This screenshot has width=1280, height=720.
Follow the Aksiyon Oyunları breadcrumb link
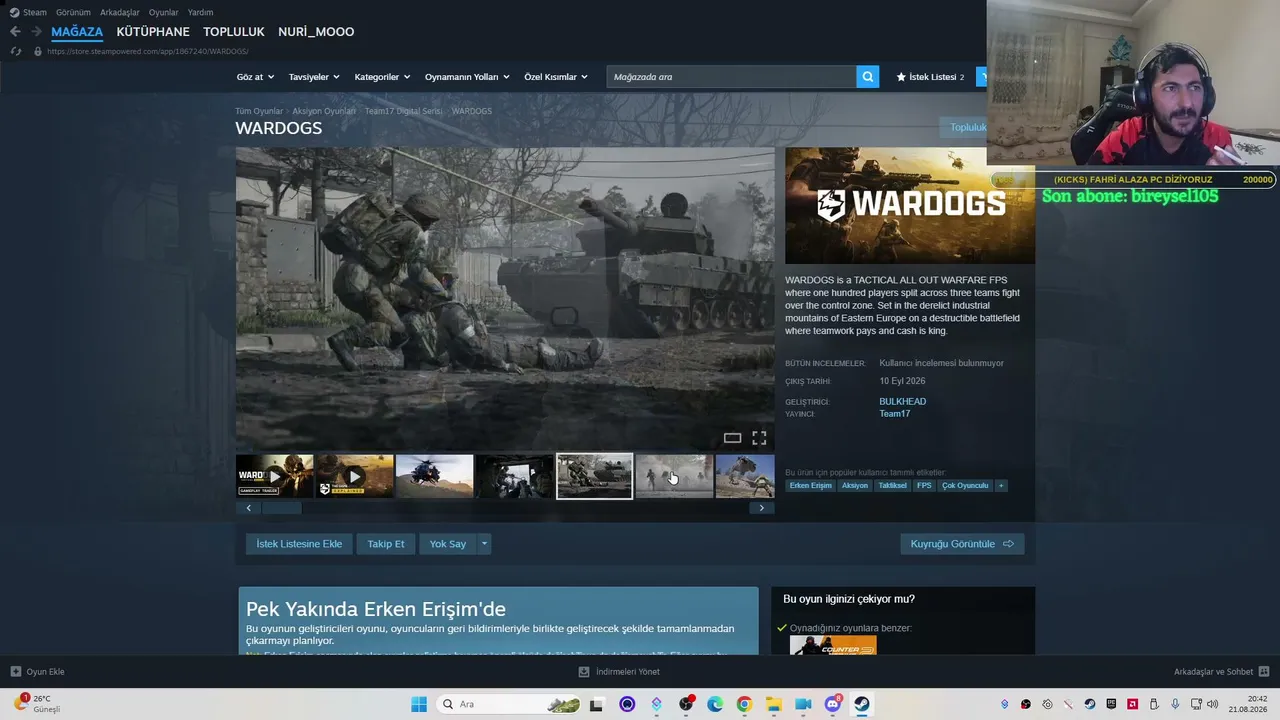click(x=324, y=111)
